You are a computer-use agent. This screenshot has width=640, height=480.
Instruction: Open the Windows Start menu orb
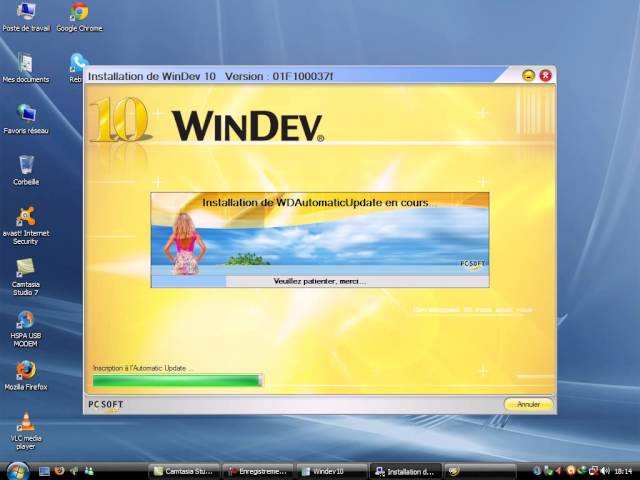tap(18, 471)
